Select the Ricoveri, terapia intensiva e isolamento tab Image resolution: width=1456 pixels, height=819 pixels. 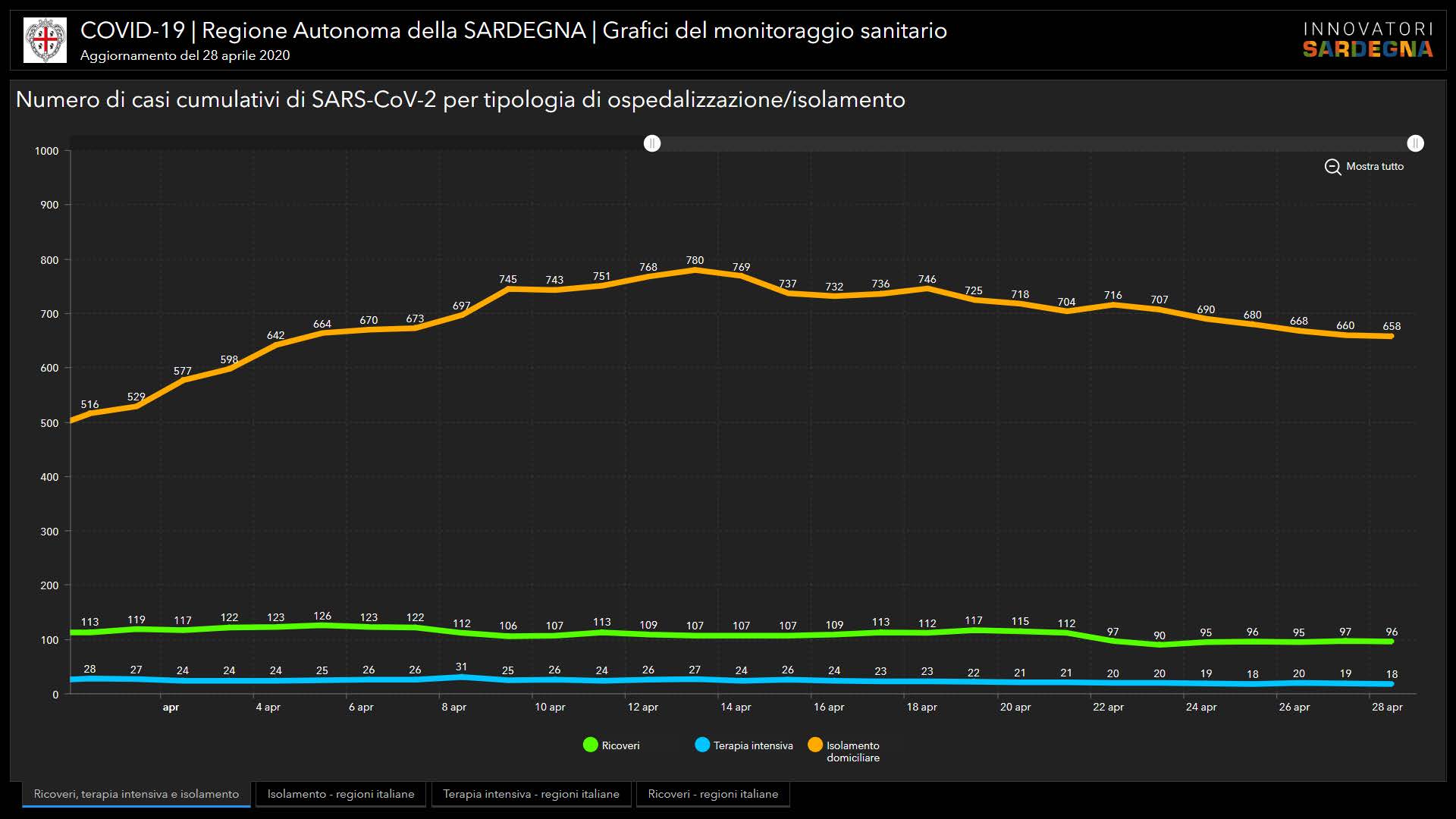[136, 794]
